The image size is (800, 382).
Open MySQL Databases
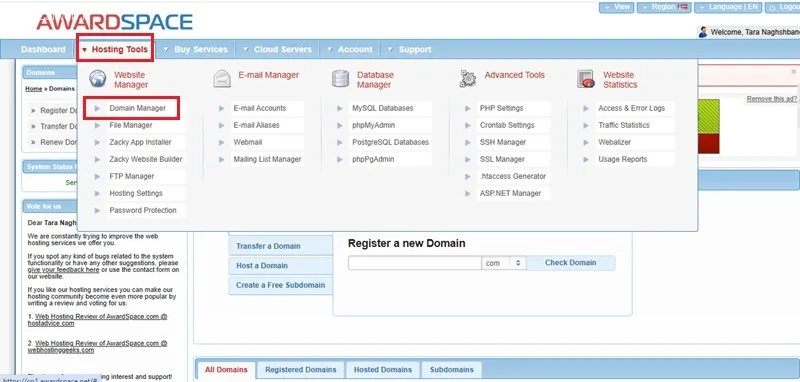coord(383,108)
